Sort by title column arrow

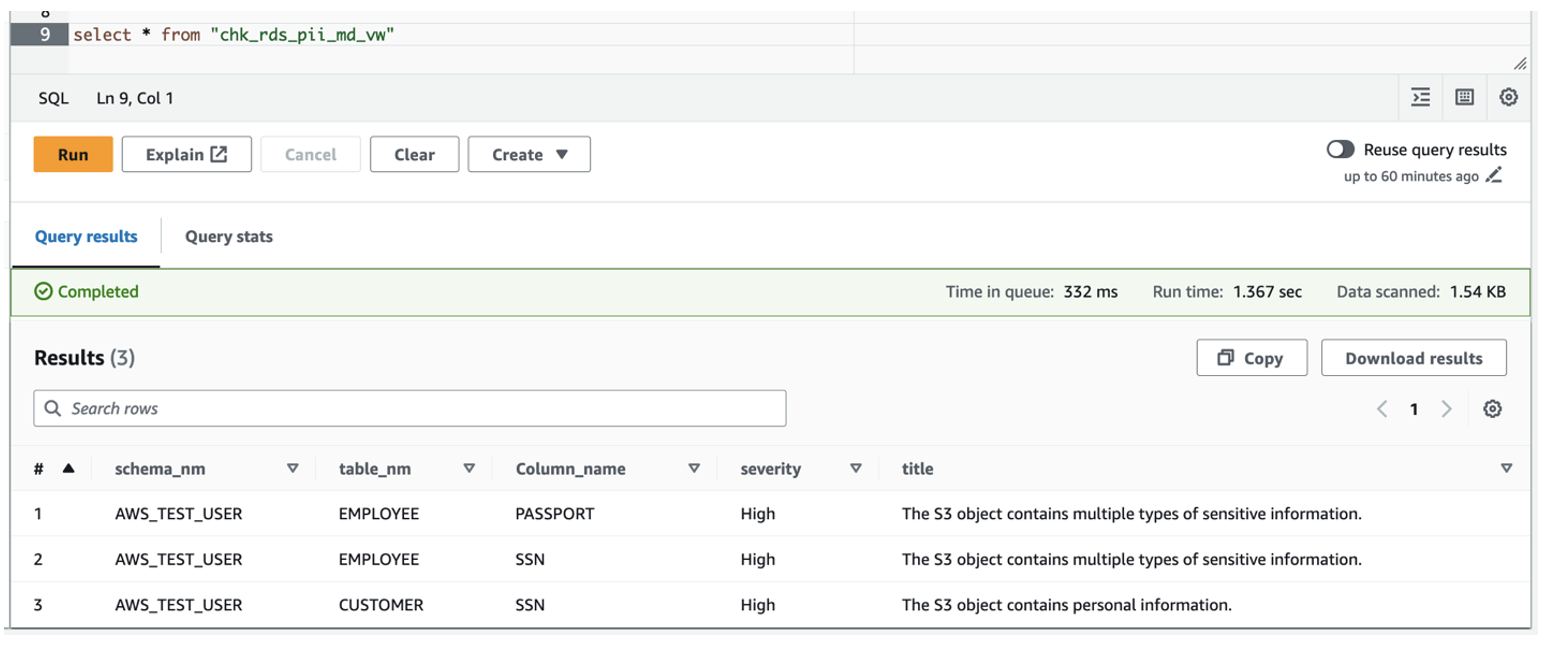[x=1506, y=468]
